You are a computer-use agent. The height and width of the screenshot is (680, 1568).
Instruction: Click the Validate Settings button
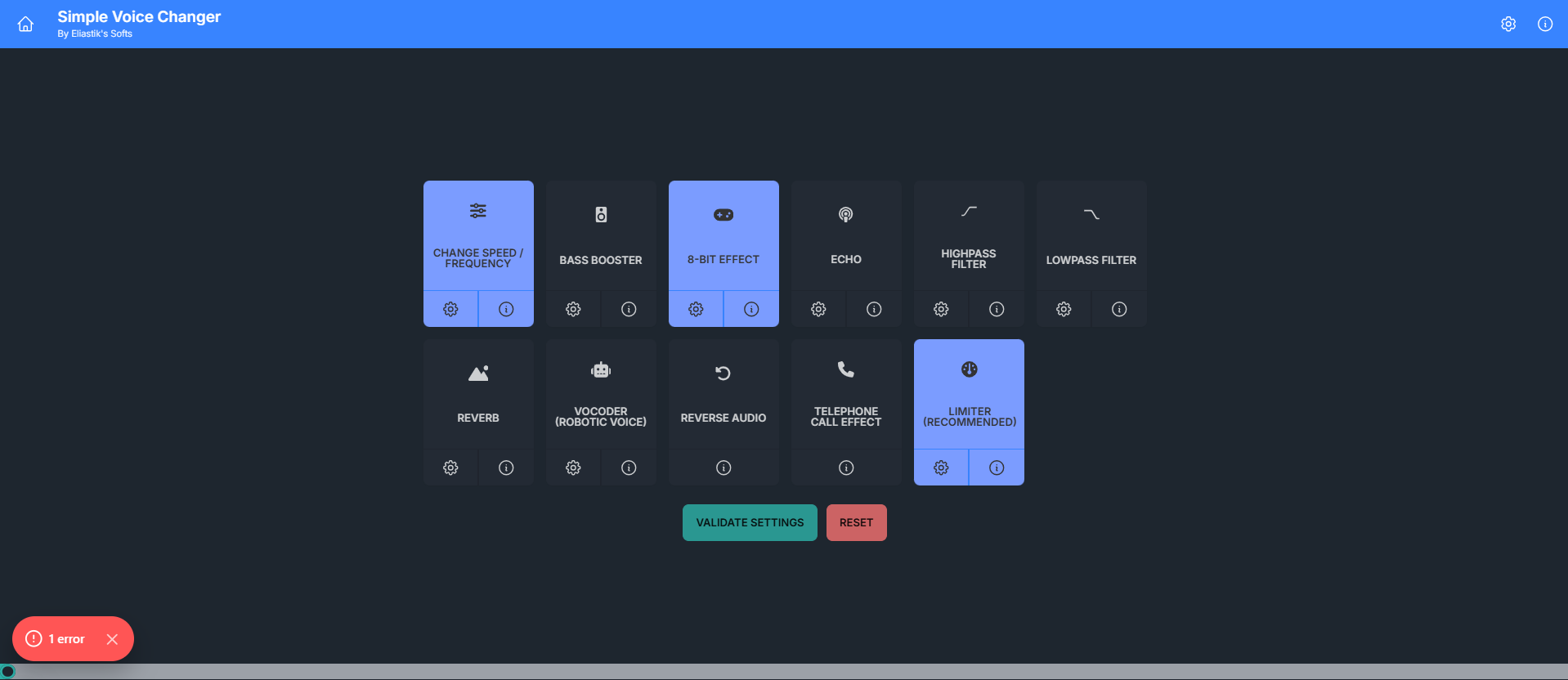pyautogui.click(x=750, y=522)
